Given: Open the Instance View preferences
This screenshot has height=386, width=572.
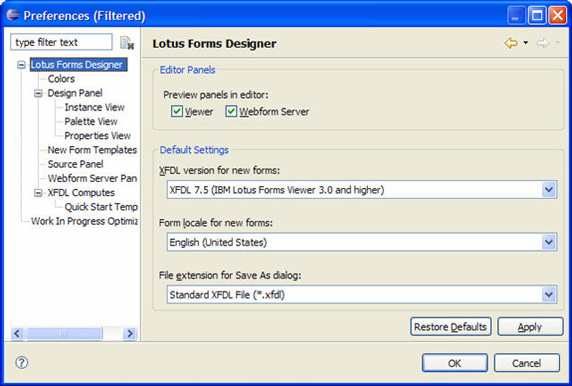Looking at the screenshot, I should click(94, 107).
